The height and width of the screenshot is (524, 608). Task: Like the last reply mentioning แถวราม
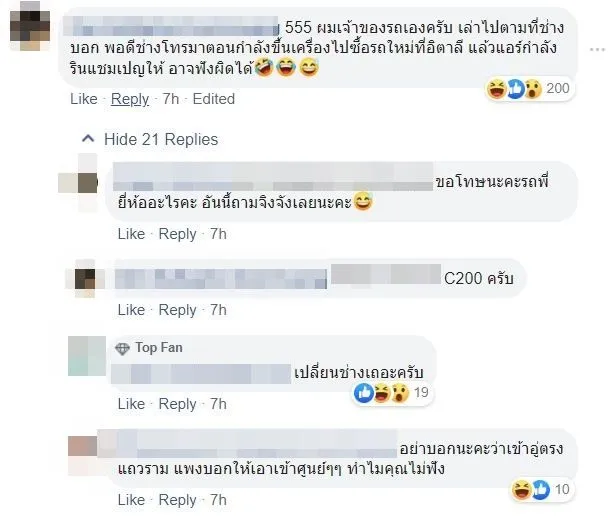point(131,500)
